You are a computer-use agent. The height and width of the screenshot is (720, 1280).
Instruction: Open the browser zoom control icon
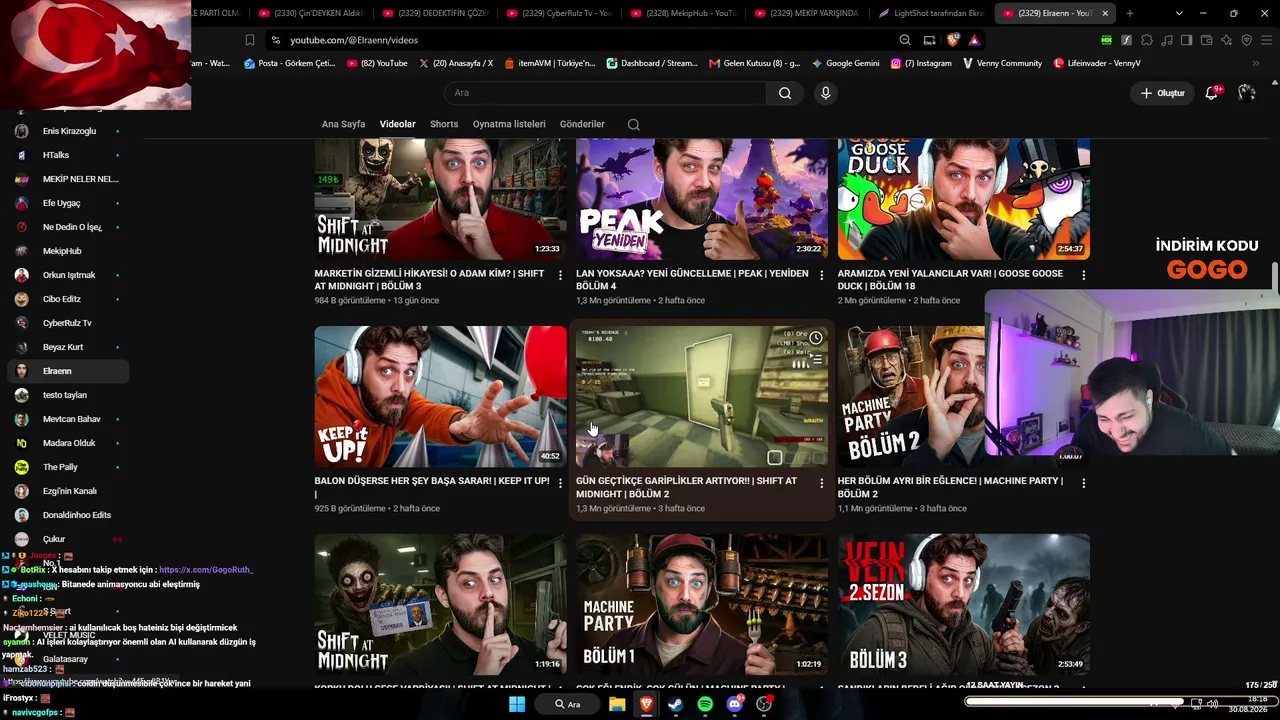tap(905, 40)
